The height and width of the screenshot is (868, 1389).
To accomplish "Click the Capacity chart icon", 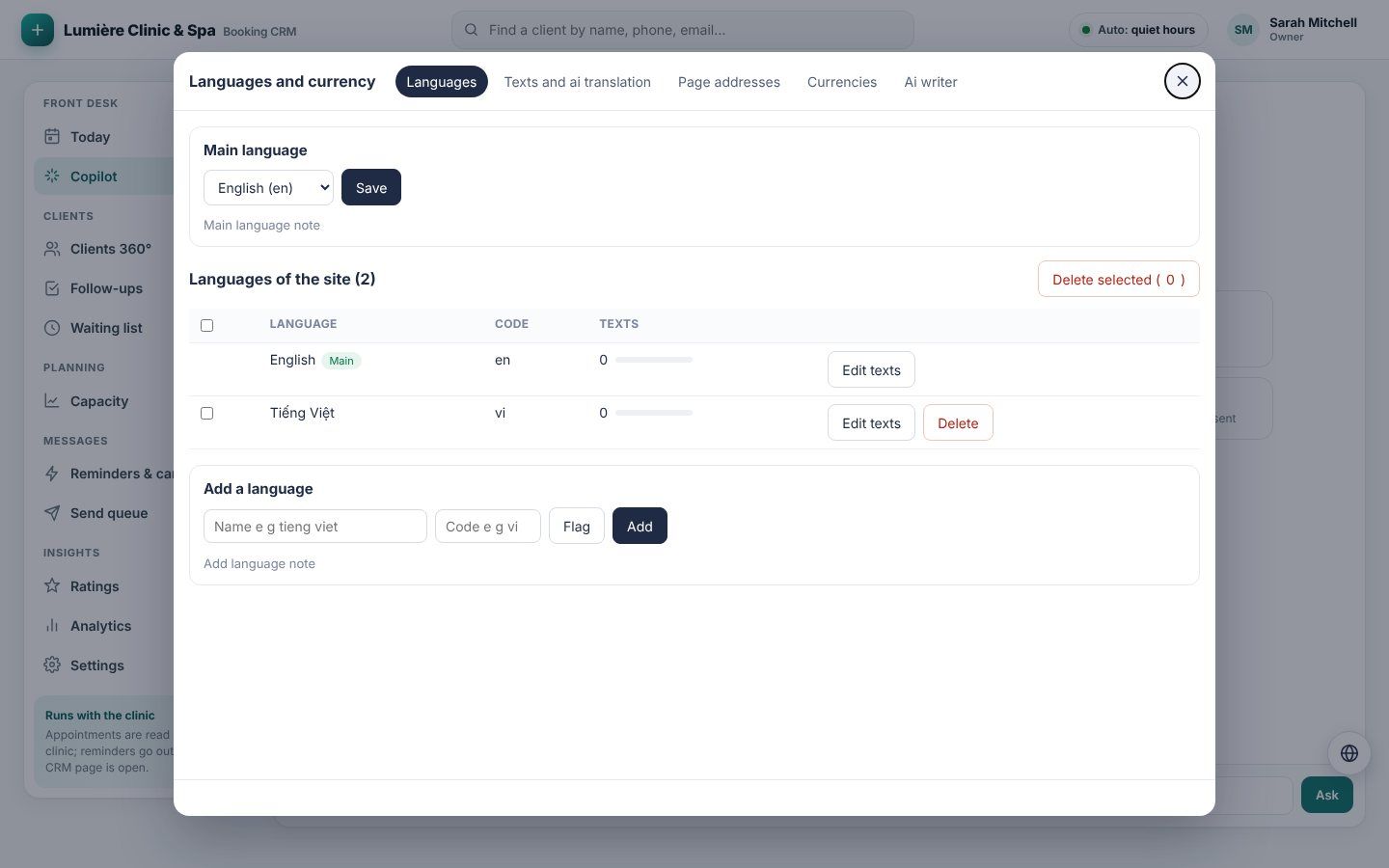I will click(52, 401).
